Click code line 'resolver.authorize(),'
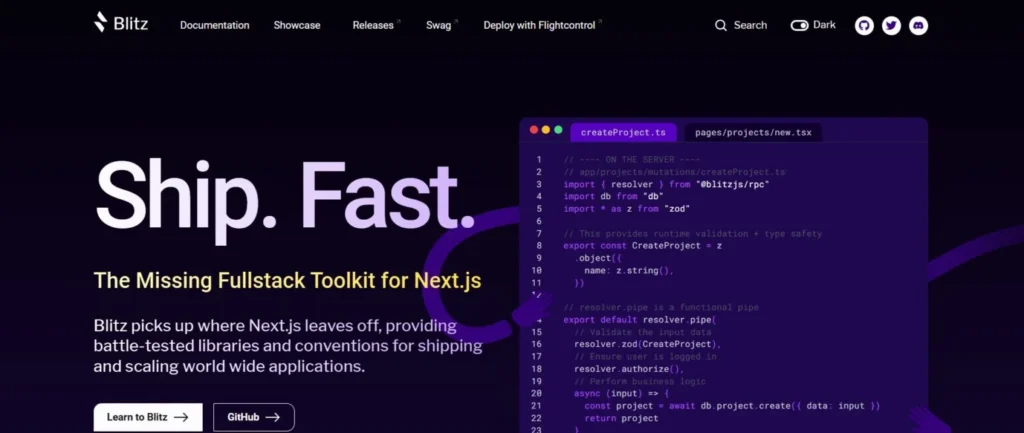 (628, 369)
